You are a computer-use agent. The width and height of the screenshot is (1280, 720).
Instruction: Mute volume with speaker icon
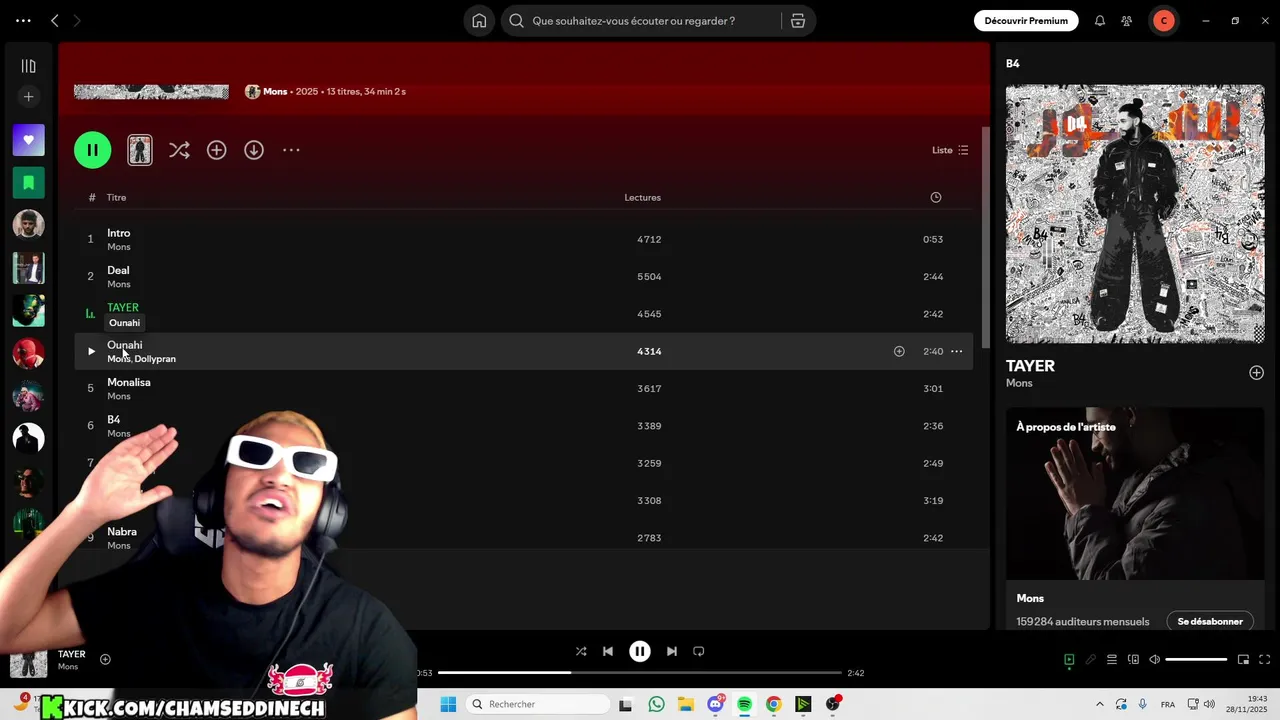click(1155, 659)
